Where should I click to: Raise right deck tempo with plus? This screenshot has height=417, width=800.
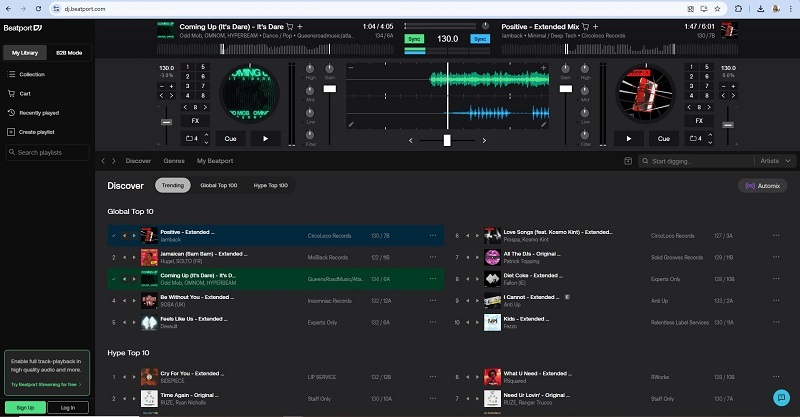coord(733,86)
